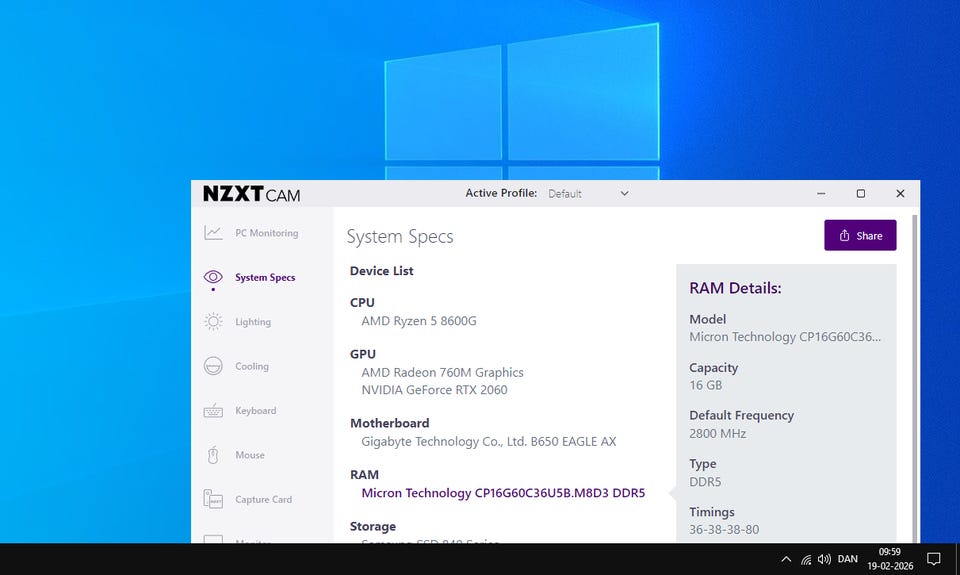This screenshot has width=960, height=575.
Task: Select the Micron Technology RAM entry
Action: pos(503,493)
